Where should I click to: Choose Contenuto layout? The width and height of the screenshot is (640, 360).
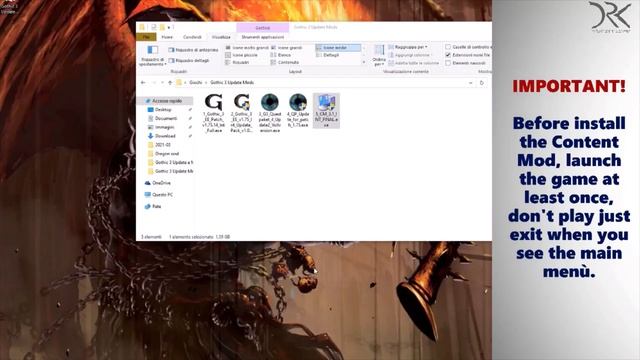click(285, 62)
